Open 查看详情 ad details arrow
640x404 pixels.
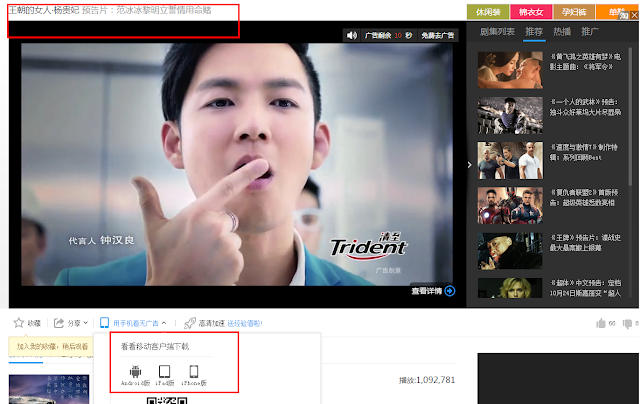point(450,291)
